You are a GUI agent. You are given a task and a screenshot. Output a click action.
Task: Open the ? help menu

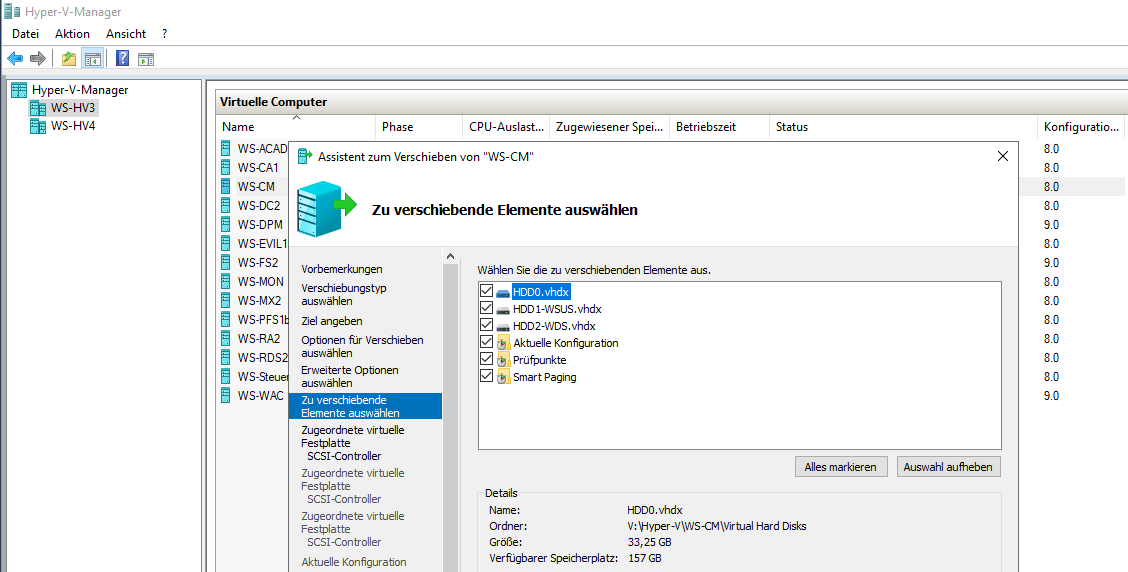(x=165, y=34)
